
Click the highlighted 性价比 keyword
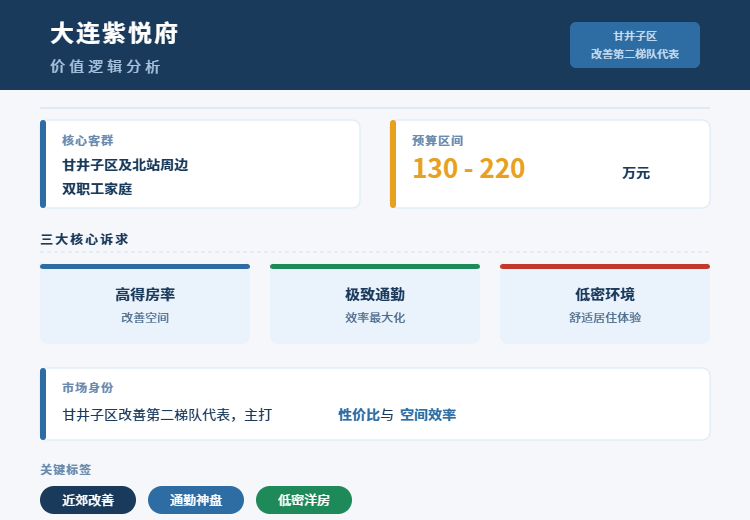pos(359,415)
